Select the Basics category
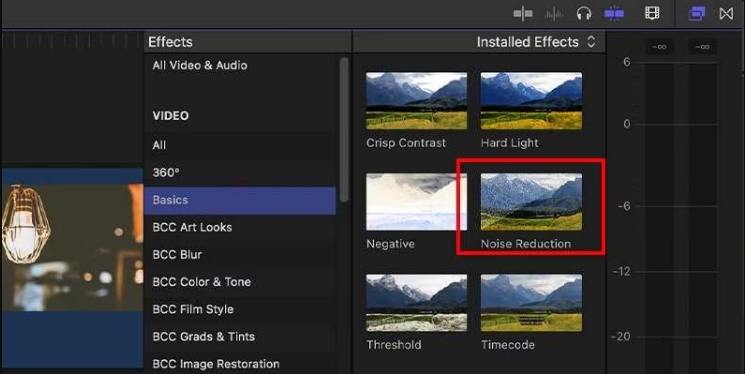This screenshot has height=374, width=745. 240,200
